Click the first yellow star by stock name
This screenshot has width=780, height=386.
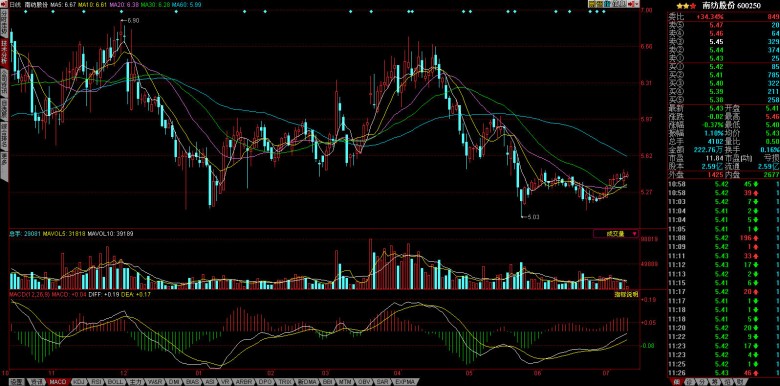(x=679, y=5)
